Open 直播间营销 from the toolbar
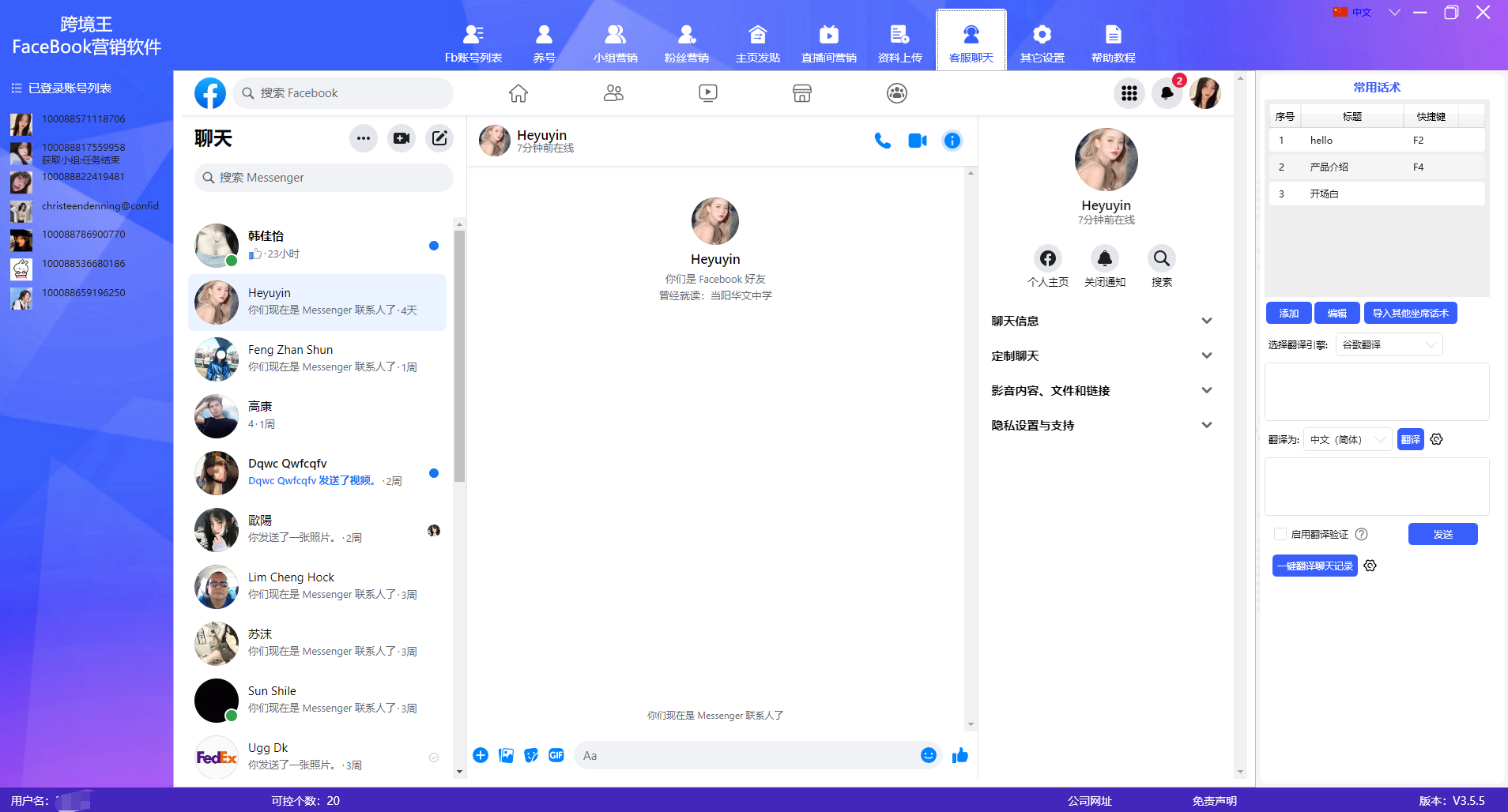The width and height of the screenshot is (1508, 812). [x=828, y=41]
